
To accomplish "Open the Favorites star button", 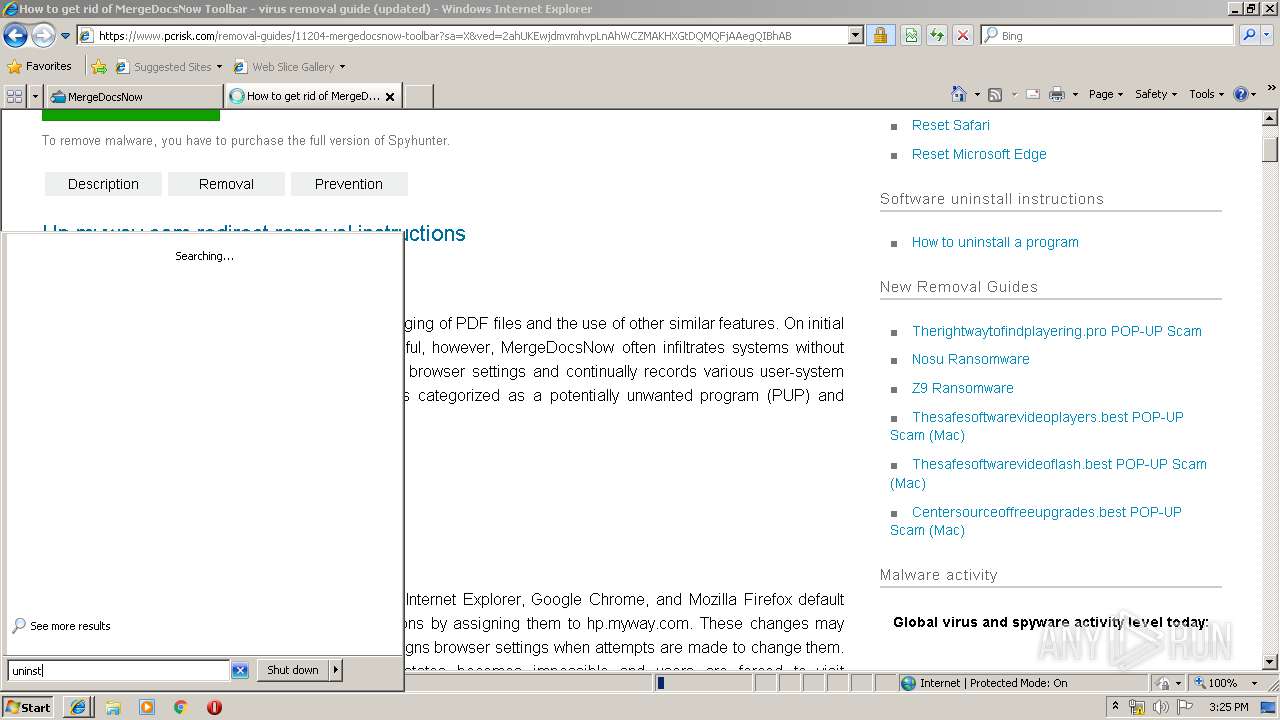I will (39, 66).
